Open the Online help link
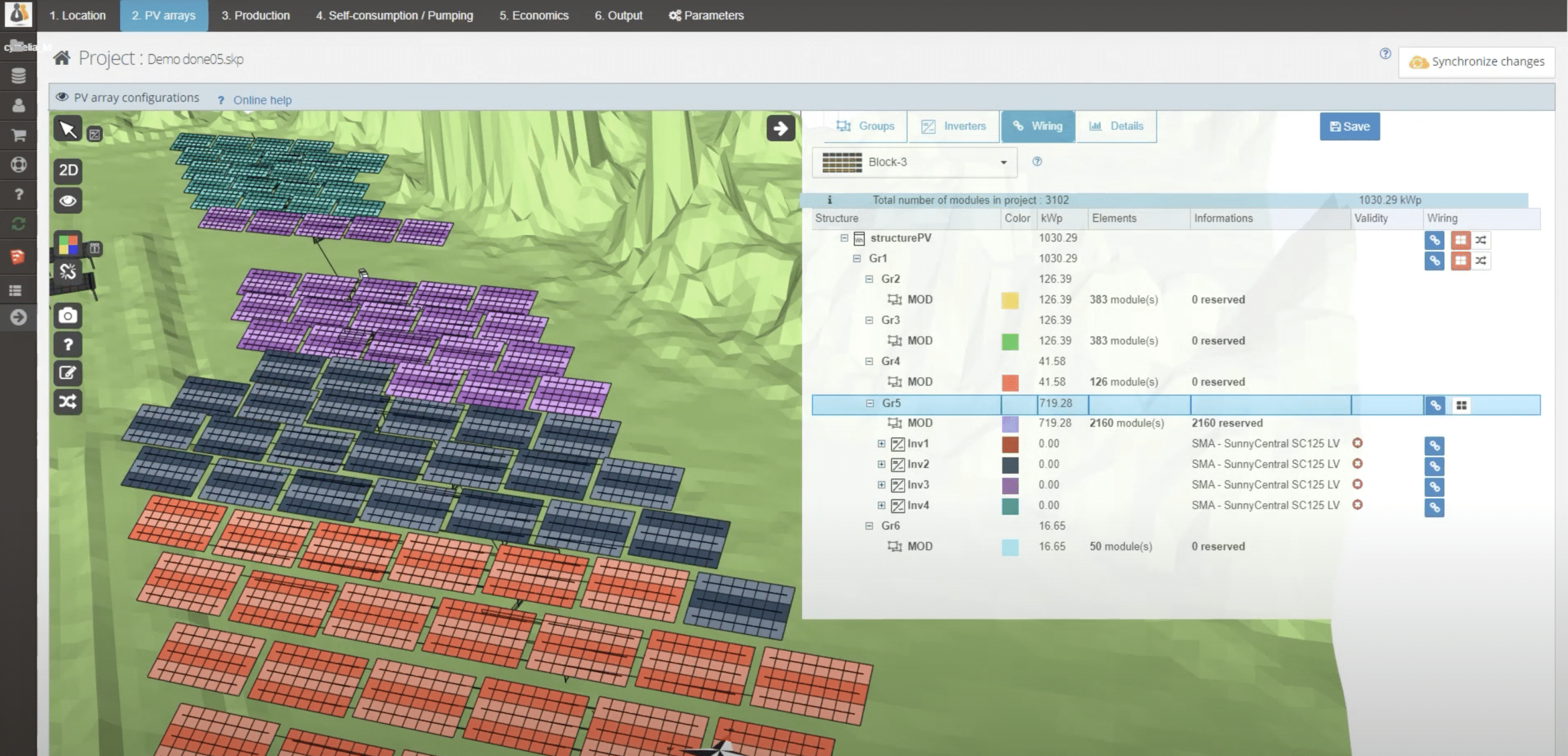 click(x=262, y=100)
